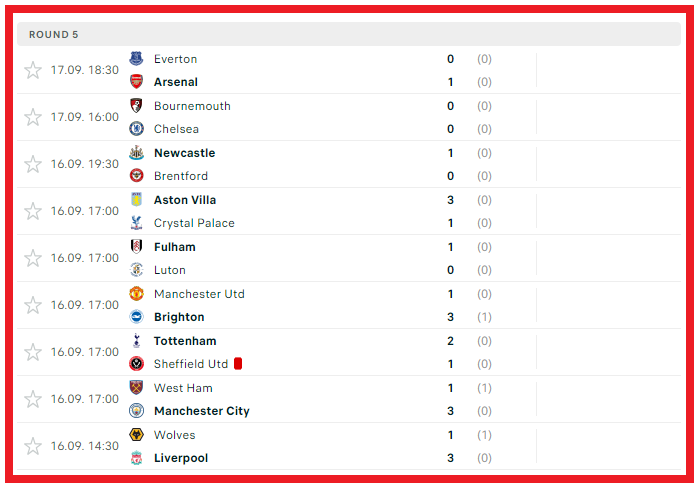Click the Wolves club crest
This screenshot has height=487, width=697.
click(x=136, y=435)
